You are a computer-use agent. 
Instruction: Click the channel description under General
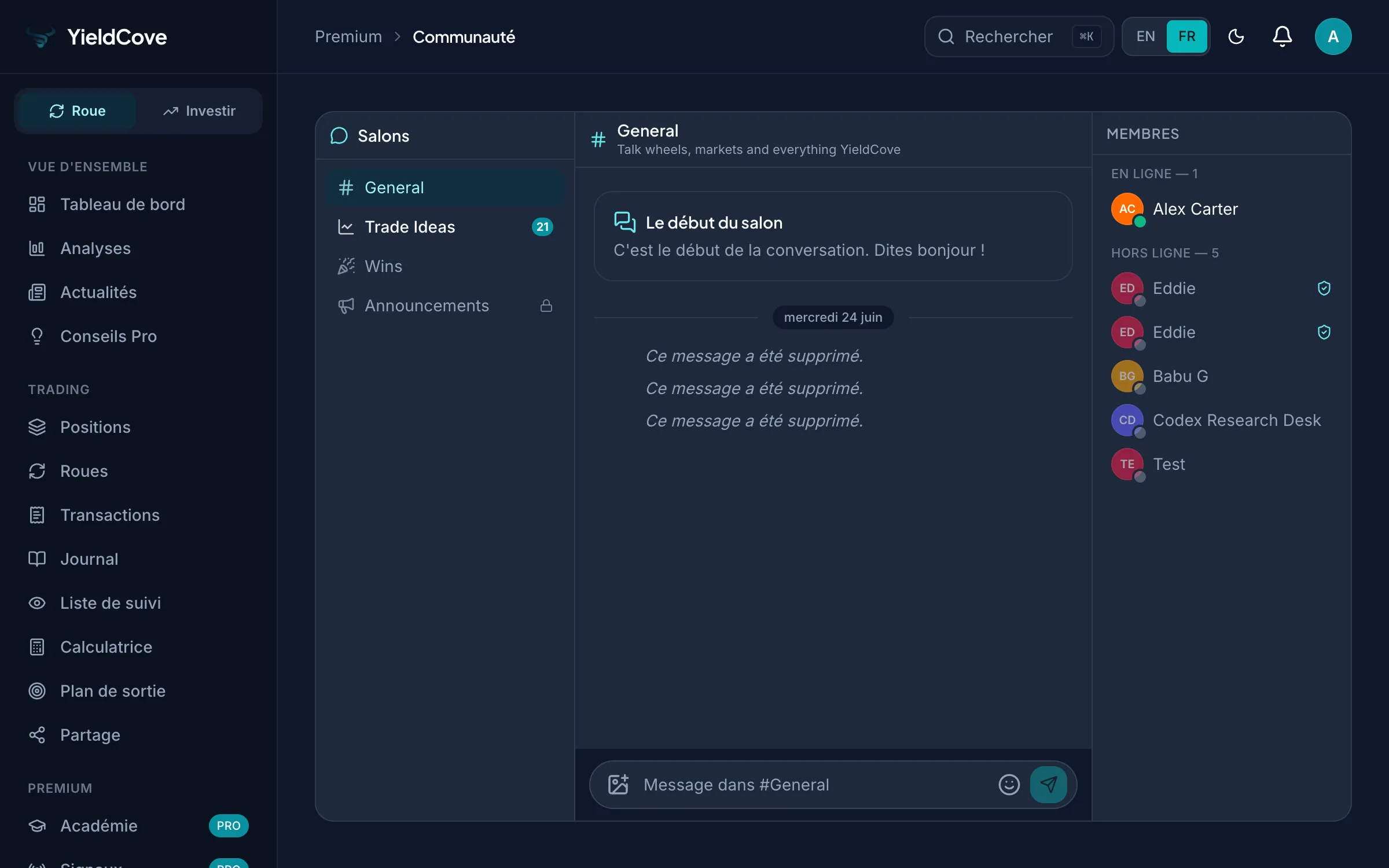[759, 149]
